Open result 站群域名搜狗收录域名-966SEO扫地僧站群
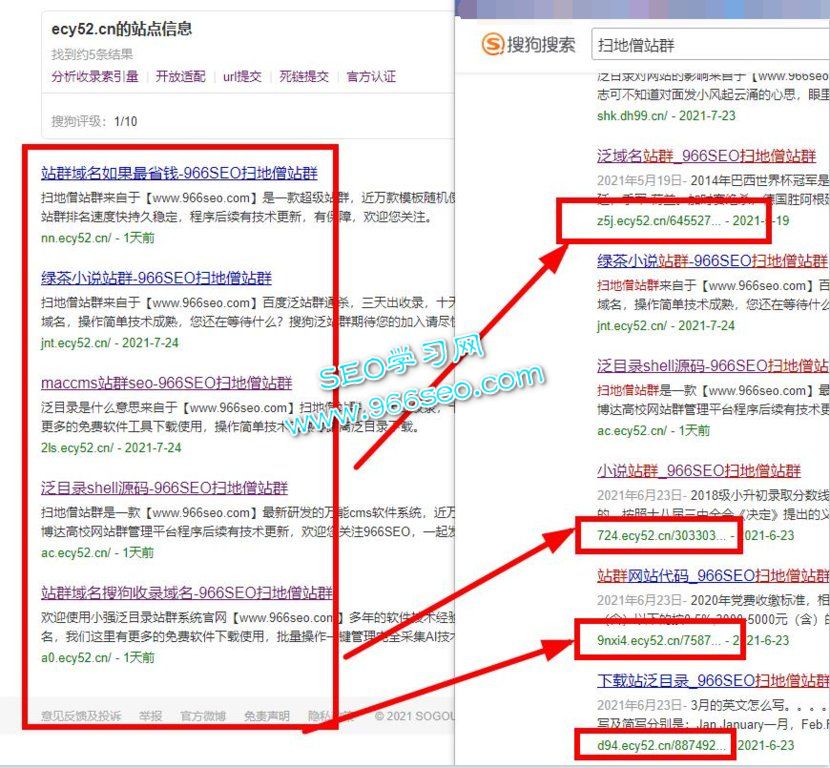Image resolution: width=830 pixels, height=768 pixels. pyautogui.click(x=187, y=592)
